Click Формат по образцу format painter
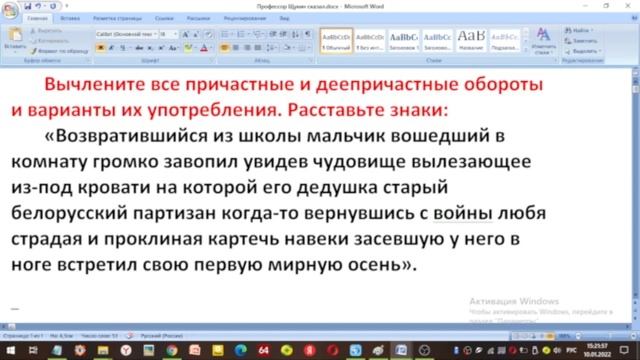The width and height of the screenshot is (640, 360). coord(59,51)
